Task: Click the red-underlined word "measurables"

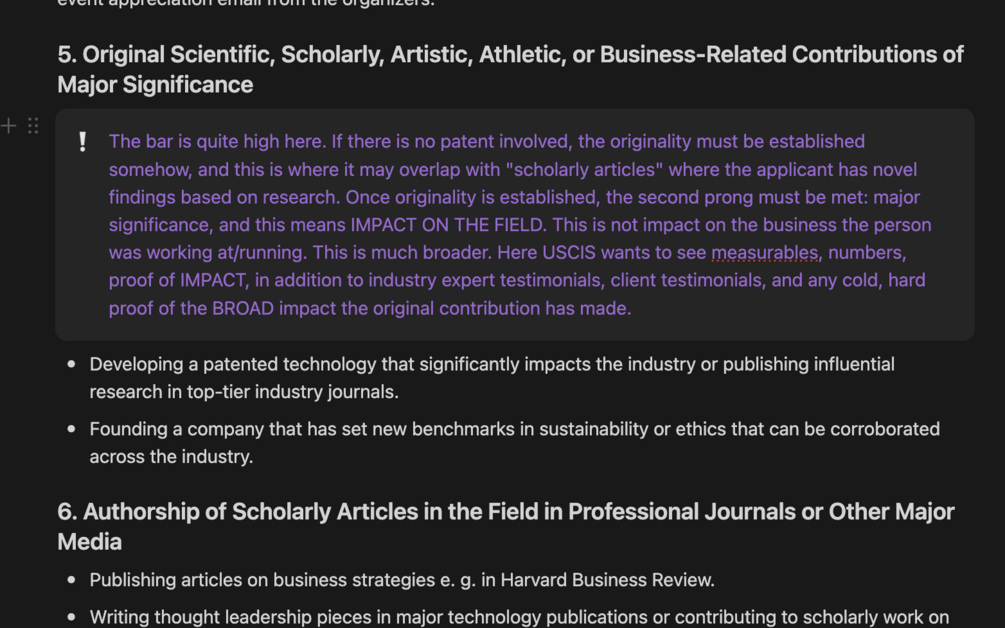Action: (765, 252)
